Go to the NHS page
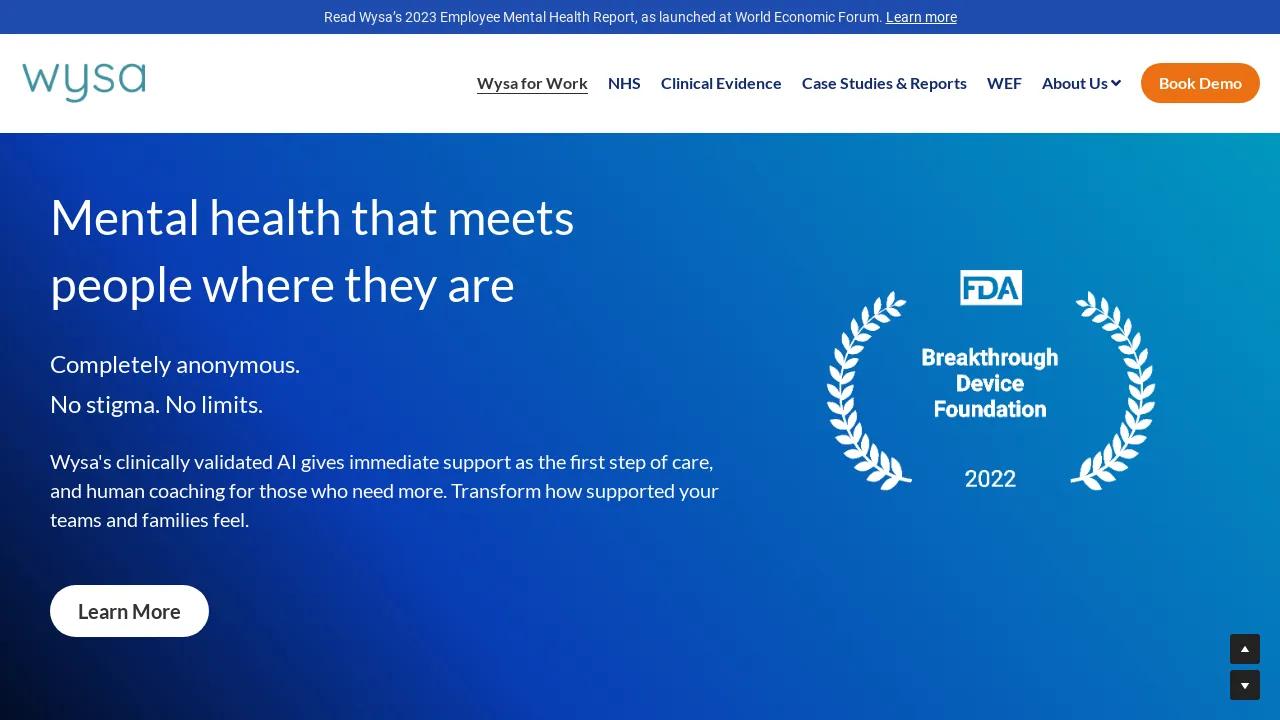The width and height of the screenshot is (1280, 720). (624, 83)
